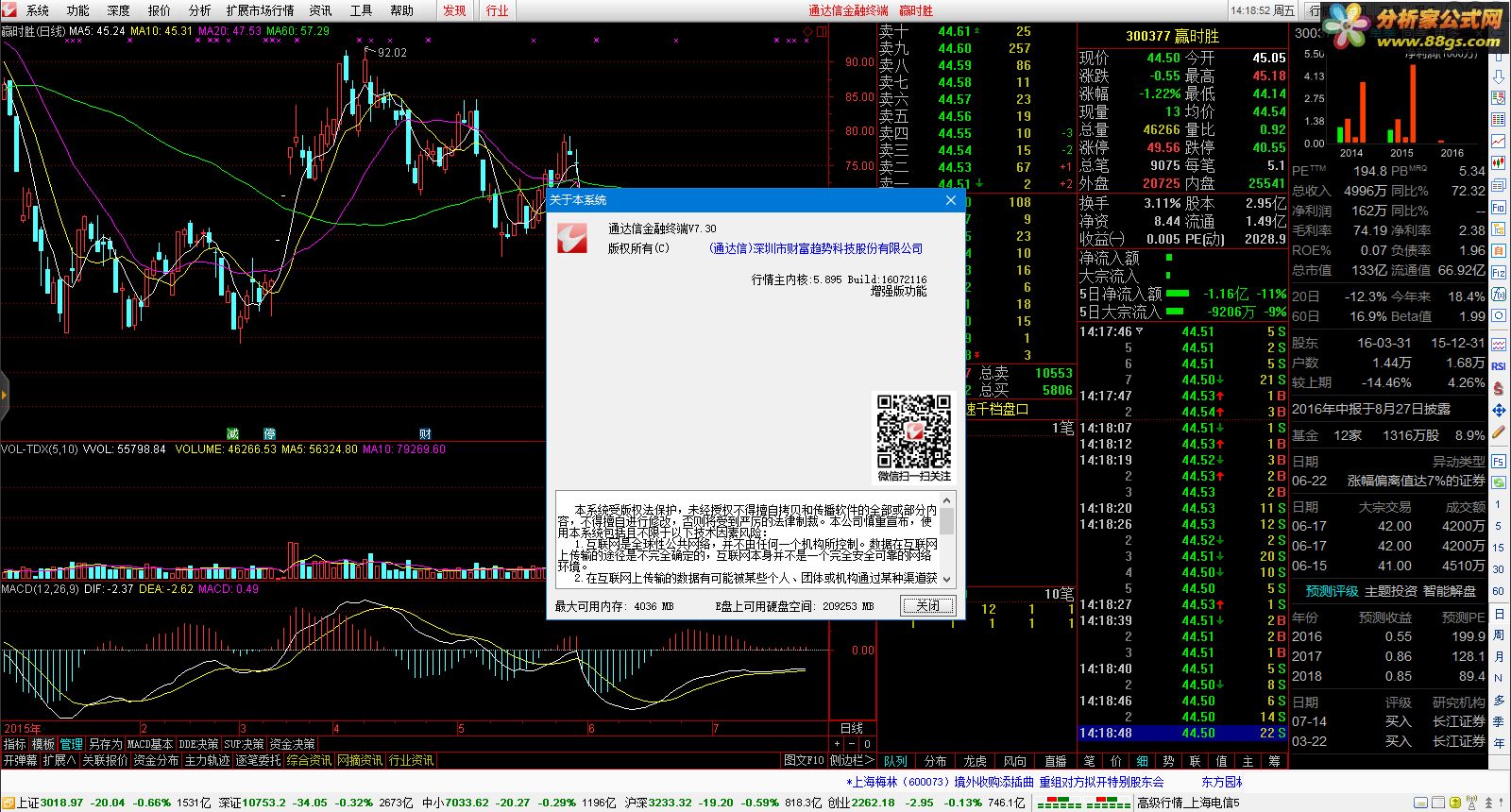1511x812 pixels.
Task: Click the X on 关于本系统 title bar
Action: click(951, 200)
